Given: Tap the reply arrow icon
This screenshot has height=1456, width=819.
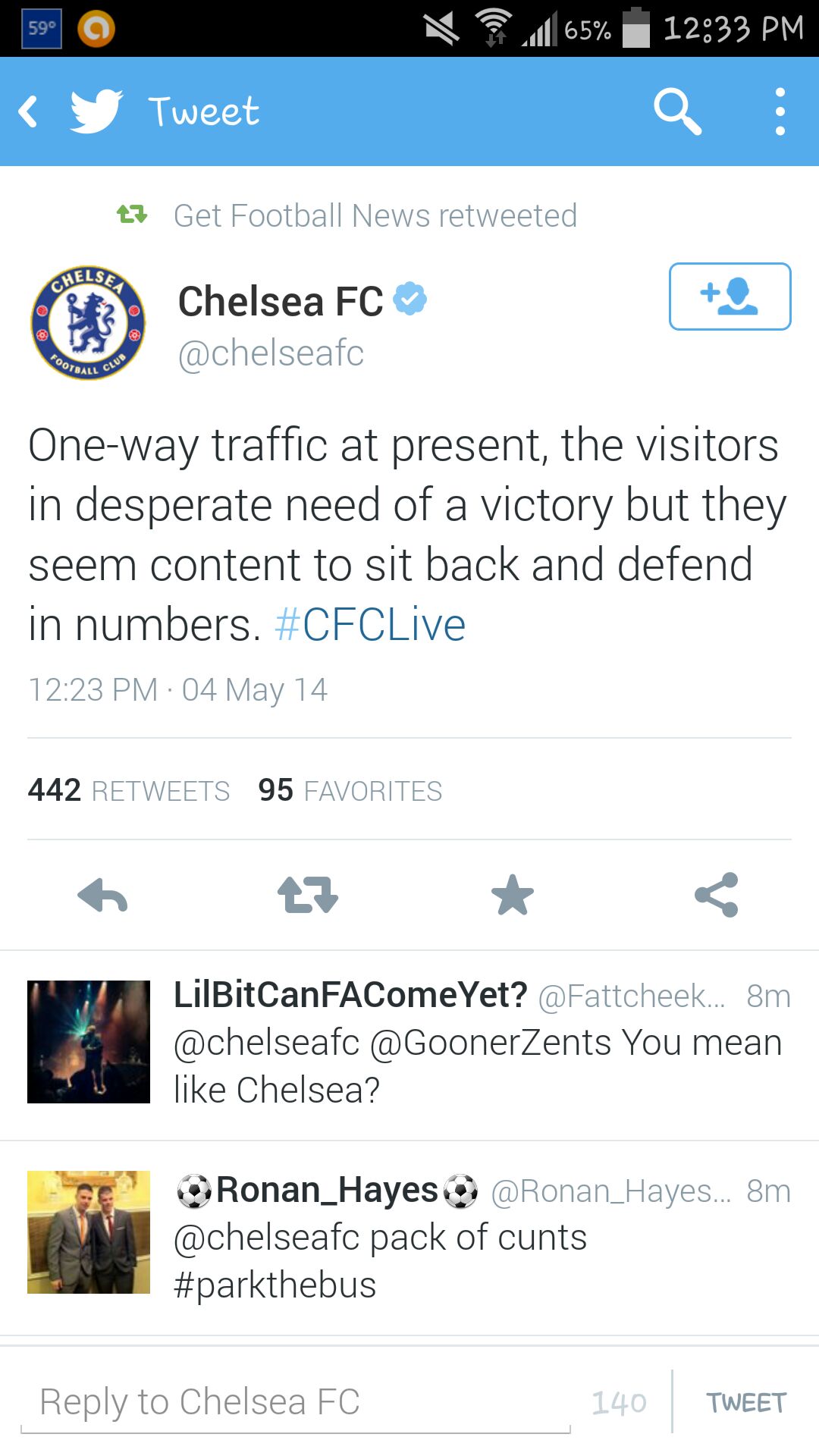Looking at the screenshot, I should point(102,896).
